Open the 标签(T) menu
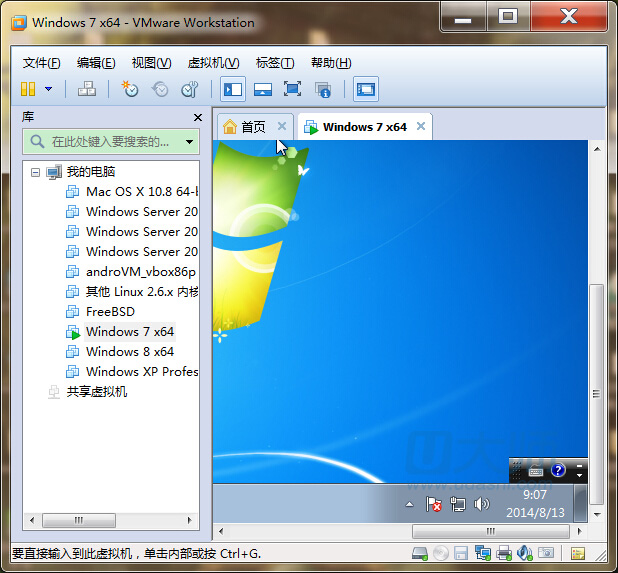 [275, 63]
